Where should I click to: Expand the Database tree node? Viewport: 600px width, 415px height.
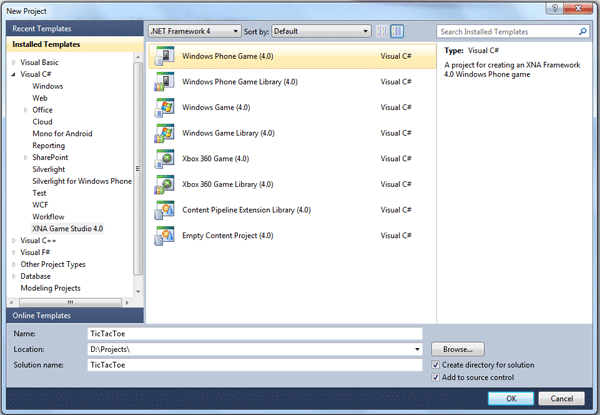(x=14, y=276)
